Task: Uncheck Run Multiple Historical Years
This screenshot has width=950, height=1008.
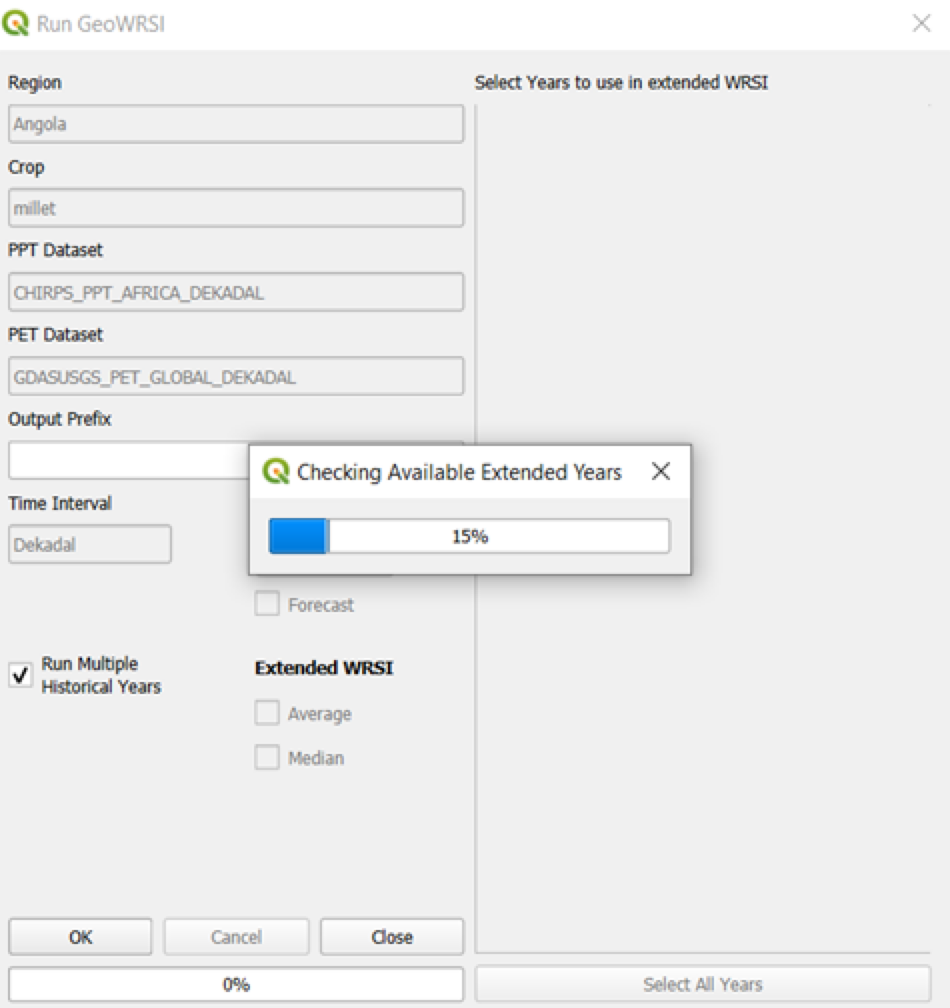Action: coord(20,675)
